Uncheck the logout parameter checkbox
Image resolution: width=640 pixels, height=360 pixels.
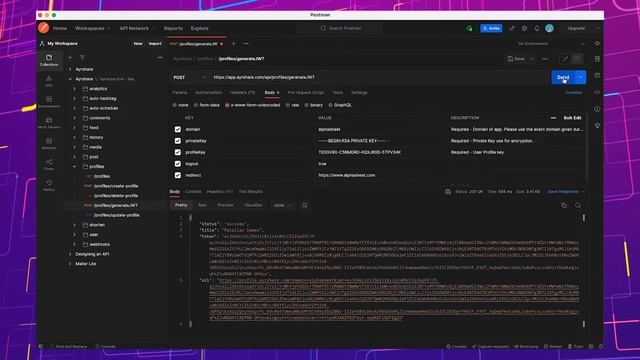tap(178, 164)
